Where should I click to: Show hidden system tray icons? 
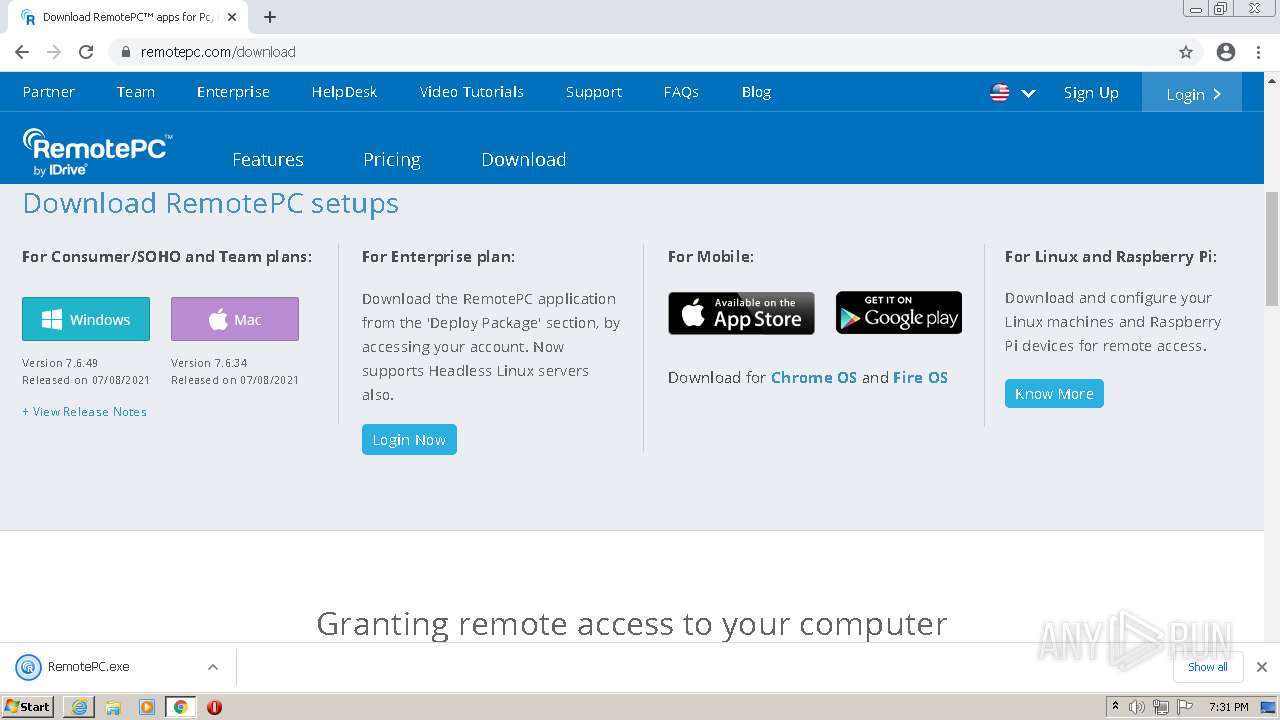coord(1115,706)
